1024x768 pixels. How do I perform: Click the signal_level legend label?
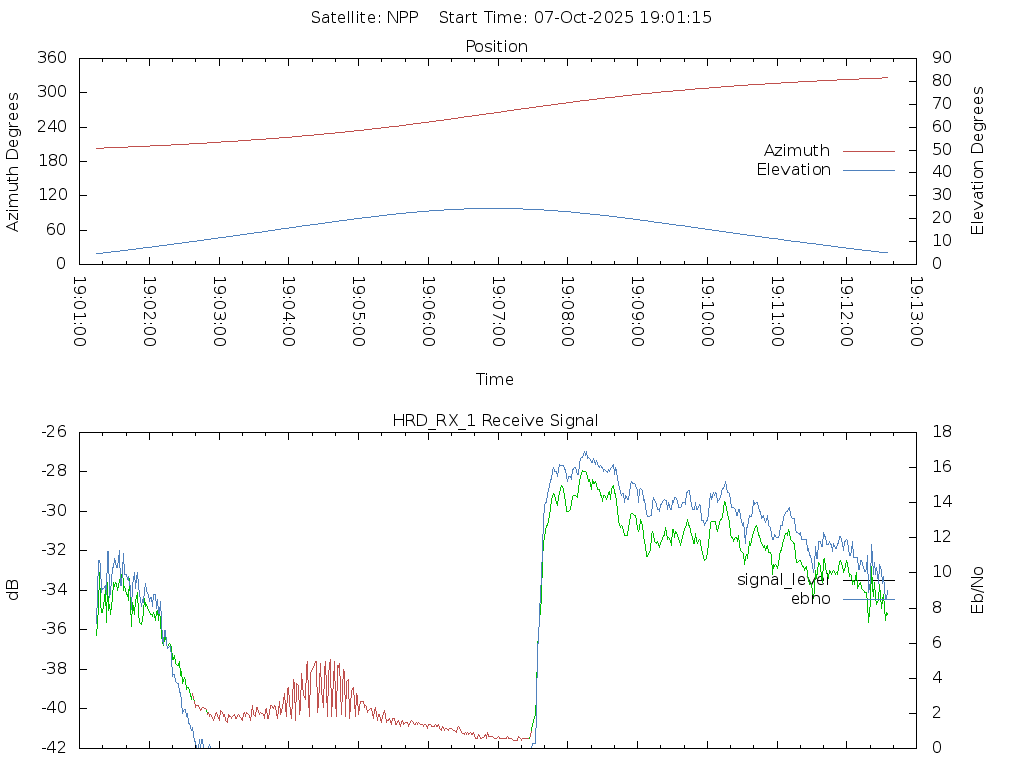tap(783, 580)
